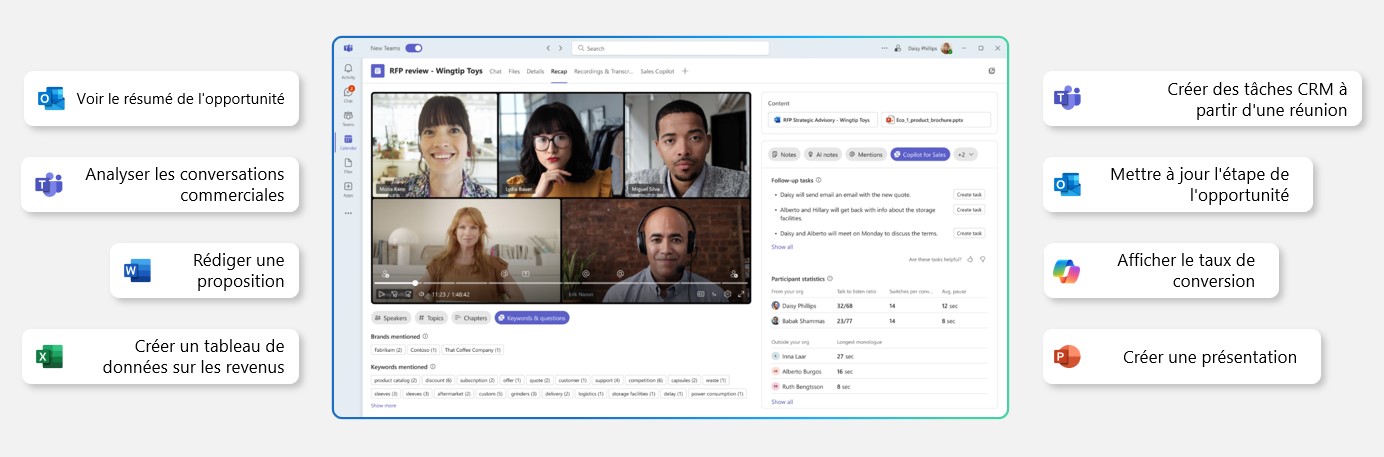Open Activity in the Teams sidebar
The height and width of the screenshot is (457, 1384).
[x=348, y=71]
